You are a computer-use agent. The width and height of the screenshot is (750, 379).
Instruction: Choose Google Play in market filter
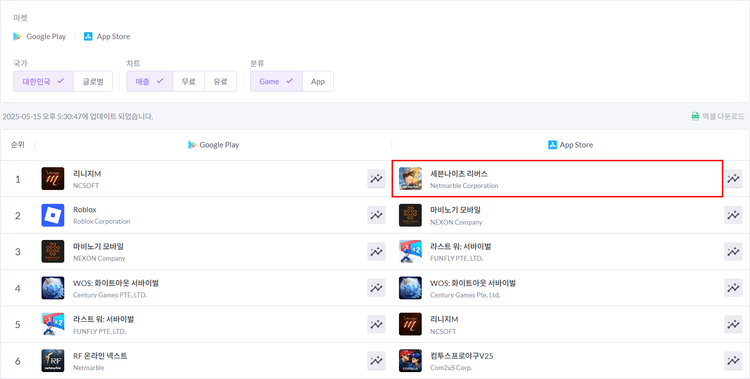[40, 36]
